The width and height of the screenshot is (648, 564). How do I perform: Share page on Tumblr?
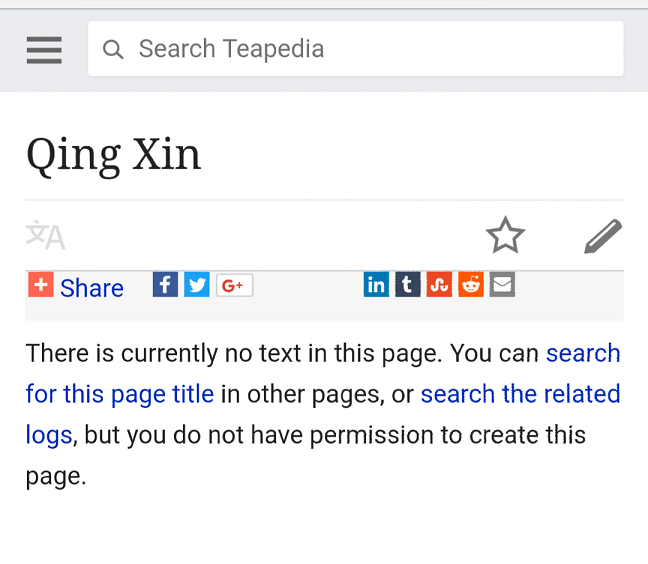(407, 284)
